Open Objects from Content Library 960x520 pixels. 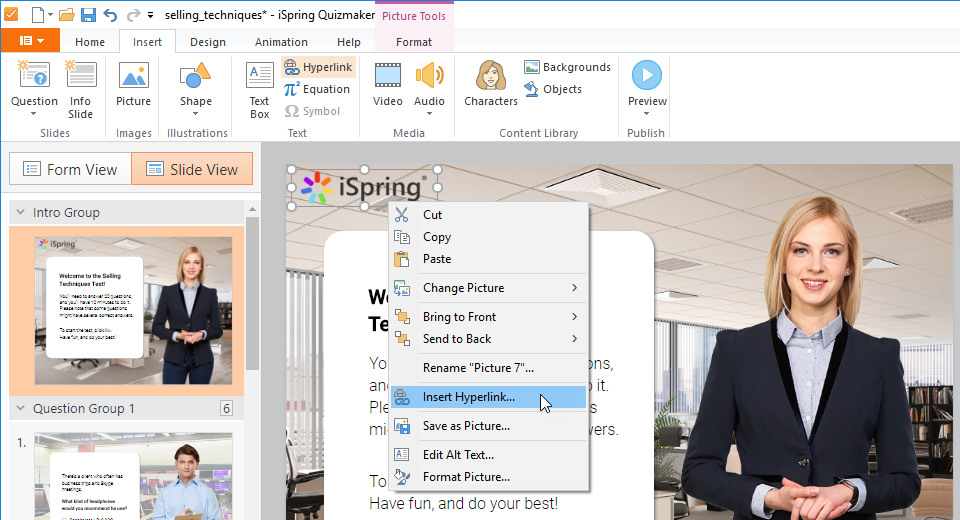pos(553,89)
